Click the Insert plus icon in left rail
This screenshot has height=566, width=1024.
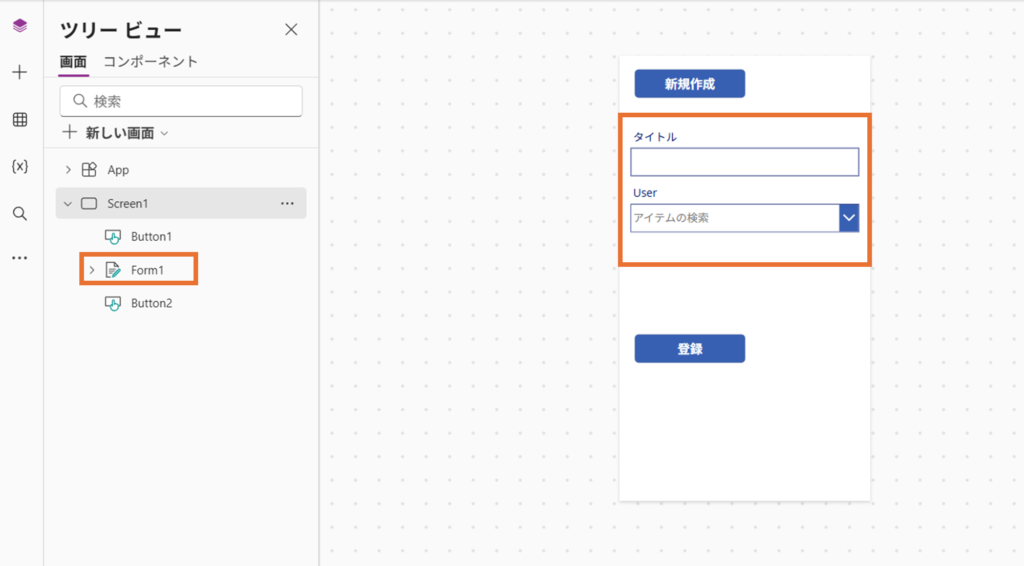[20, 72]
